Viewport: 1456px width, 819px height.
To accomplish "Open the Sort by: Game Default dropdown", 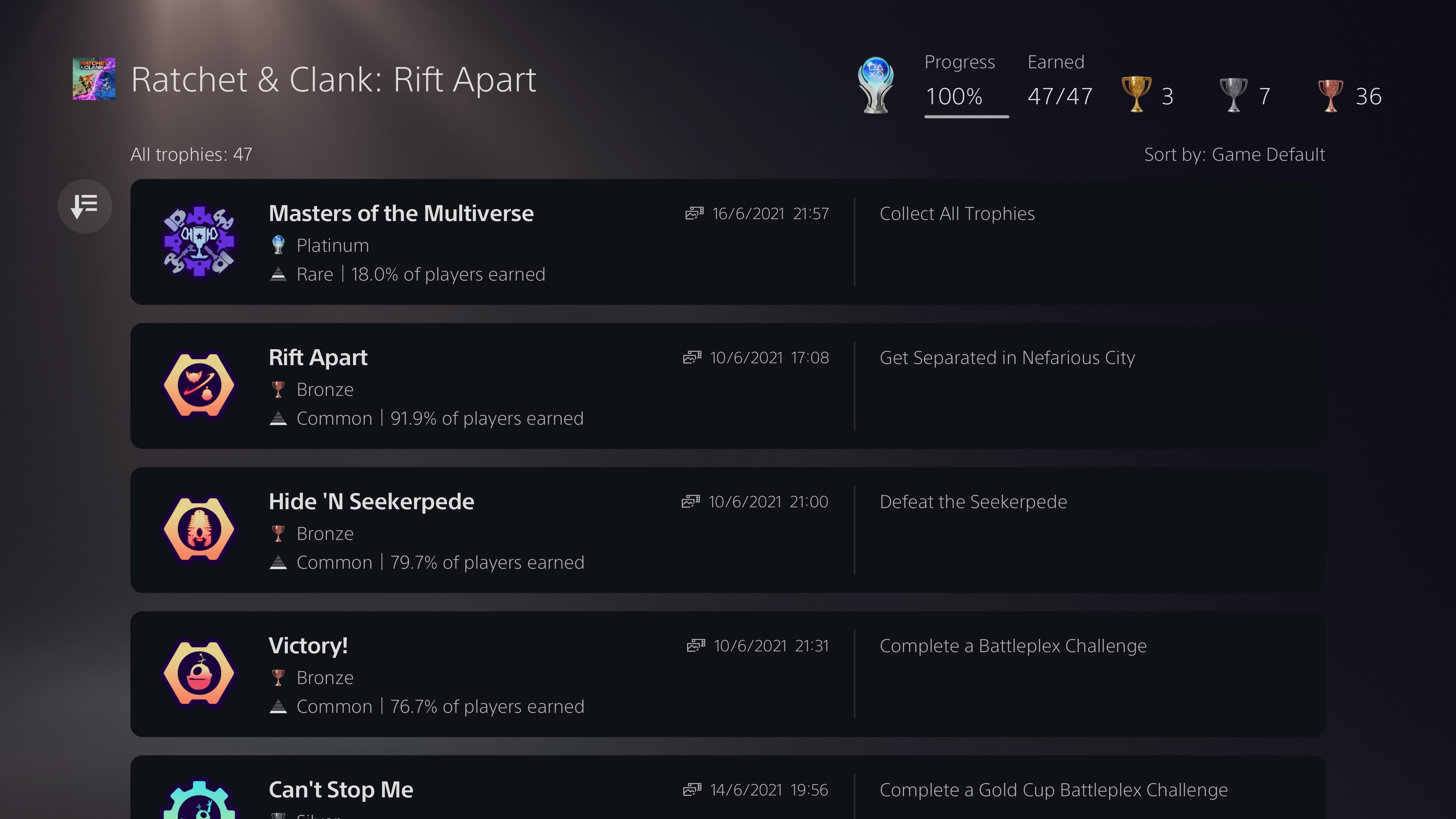I will tap(1234, 154).
